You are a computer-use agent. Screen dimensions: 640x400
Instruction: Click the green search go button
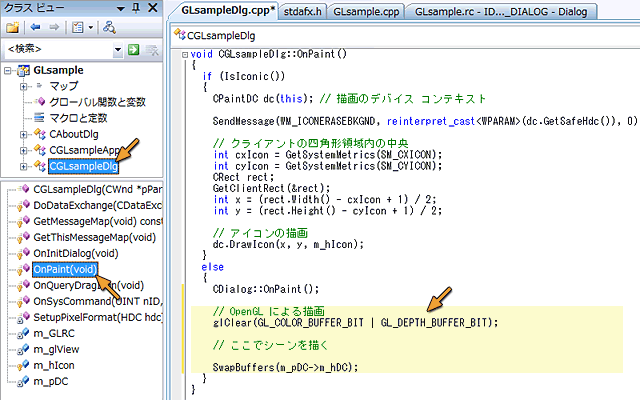click(x=133, y=50)
